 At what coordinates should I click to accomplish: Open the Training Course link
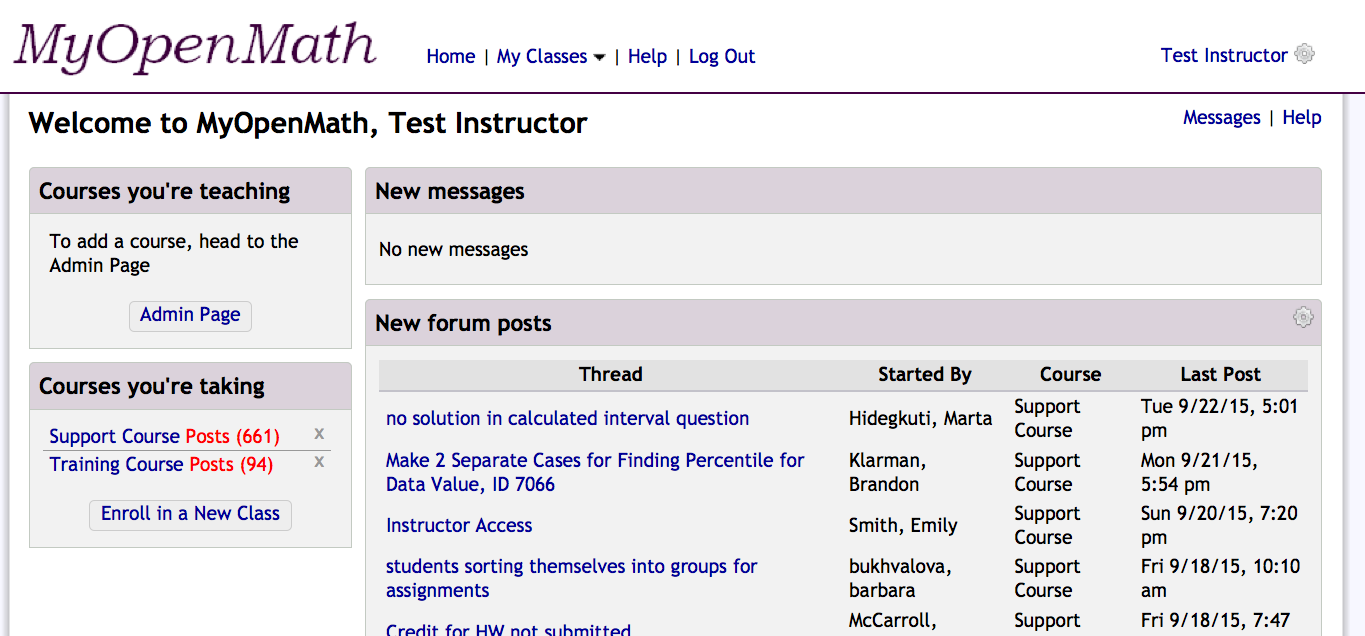[116, 464]
